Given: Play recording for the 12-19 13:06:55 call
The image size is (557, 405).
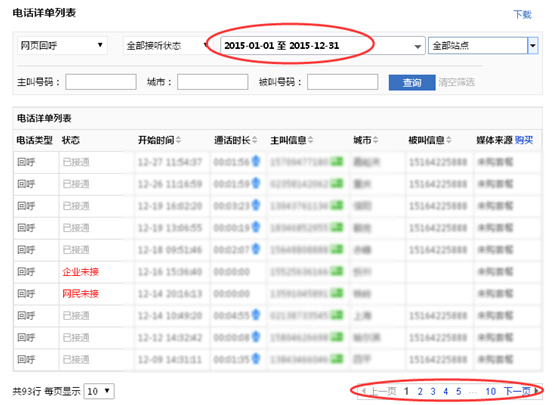Looking at the screenshot, I should tap(256, 227).
